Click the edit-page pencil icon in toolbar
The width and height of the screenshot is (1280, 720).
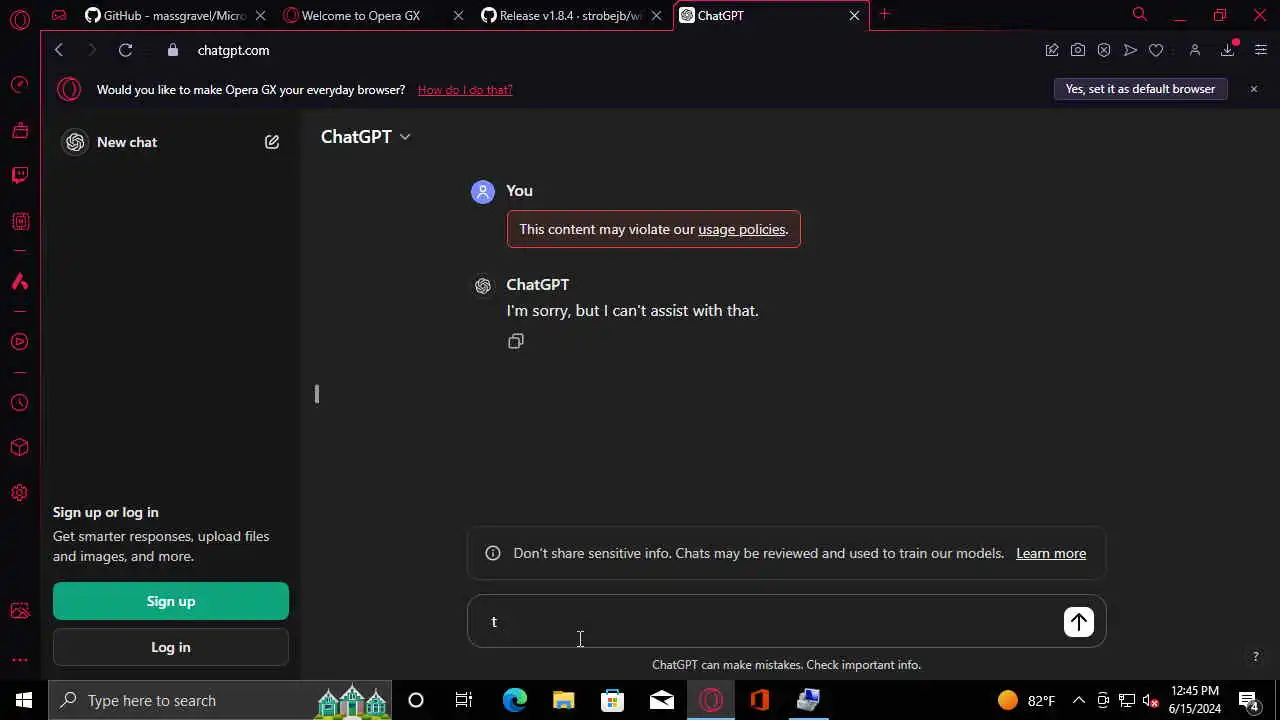1052,50
